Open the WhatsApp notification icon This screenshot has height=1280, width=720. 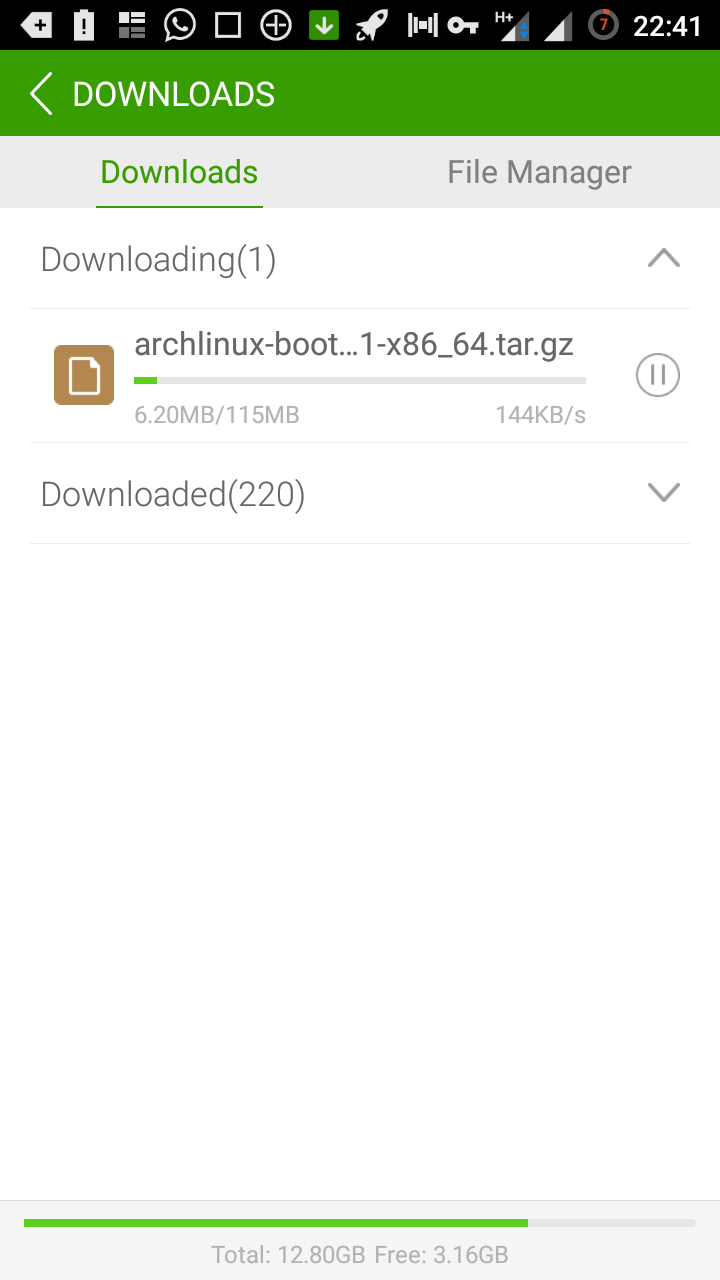click(180, 25)
